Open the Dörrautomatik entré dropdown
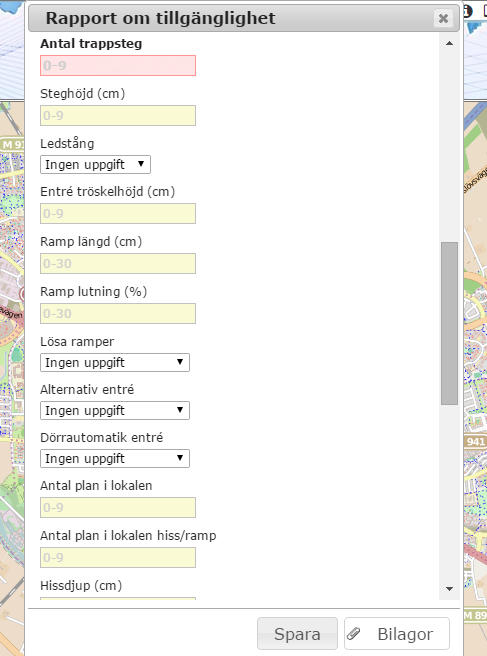 coord(115,459)
